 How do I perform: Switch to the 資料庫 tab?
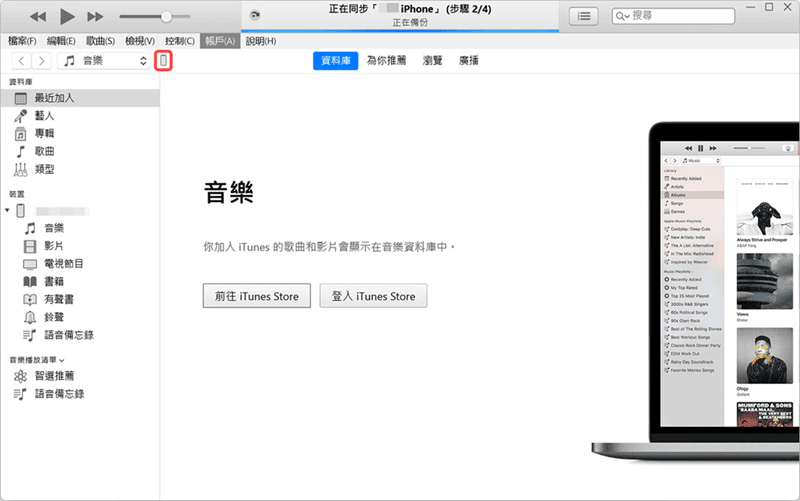336,61
